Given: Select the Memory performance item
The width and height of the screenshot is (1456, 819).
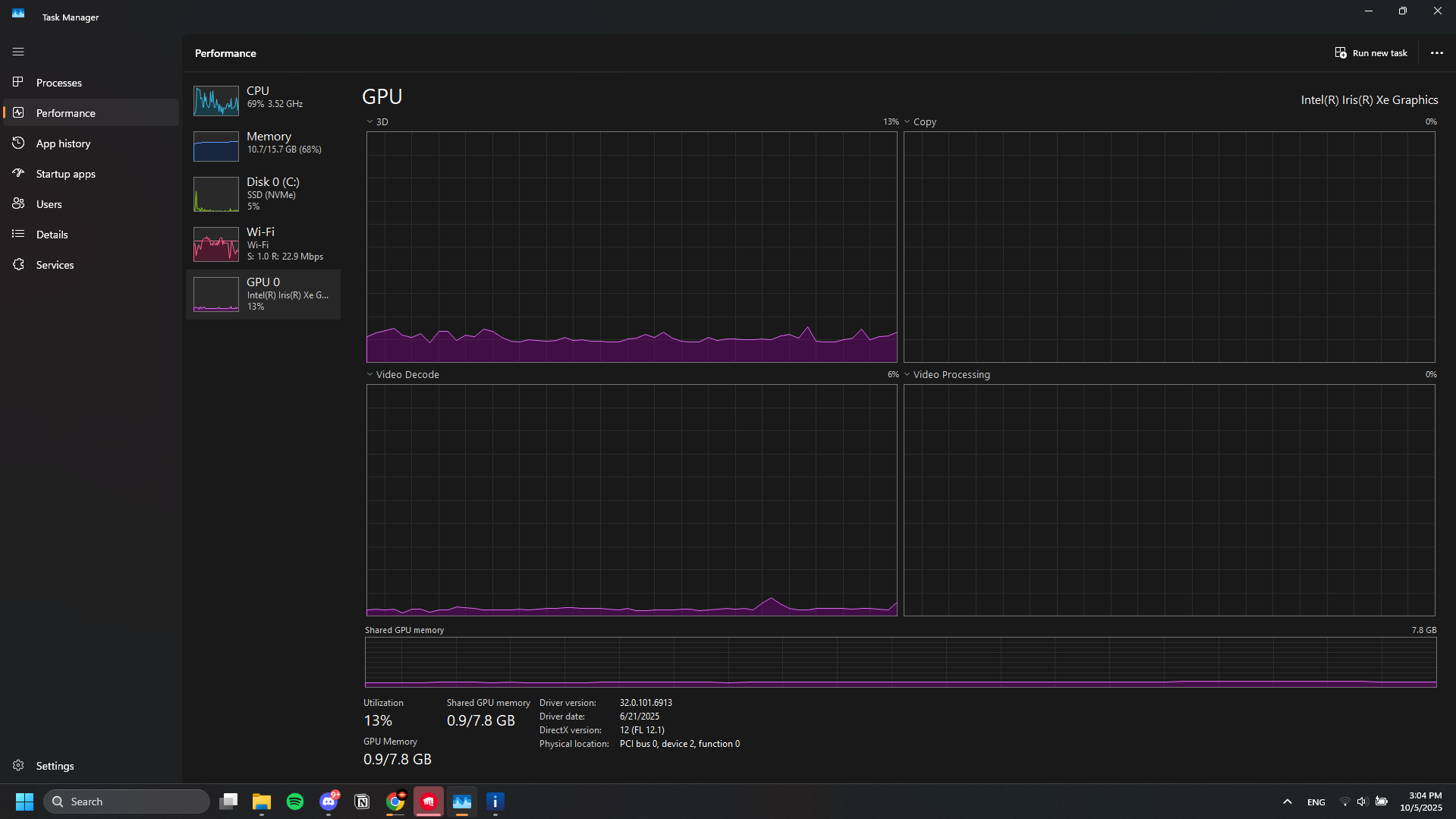Looking at the screenshot, I should [263, 145].
